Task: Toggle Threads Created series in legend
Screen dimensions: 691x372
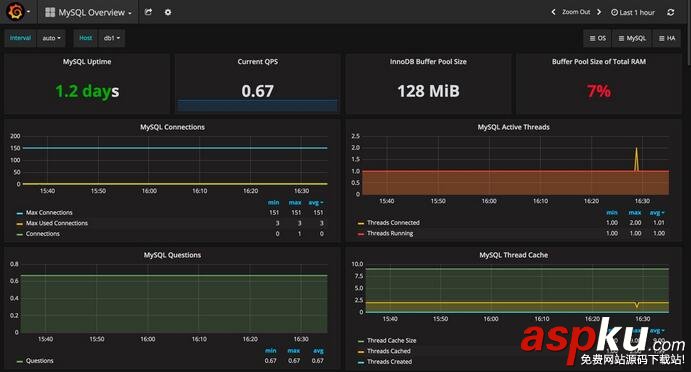Action: point(390,361)
